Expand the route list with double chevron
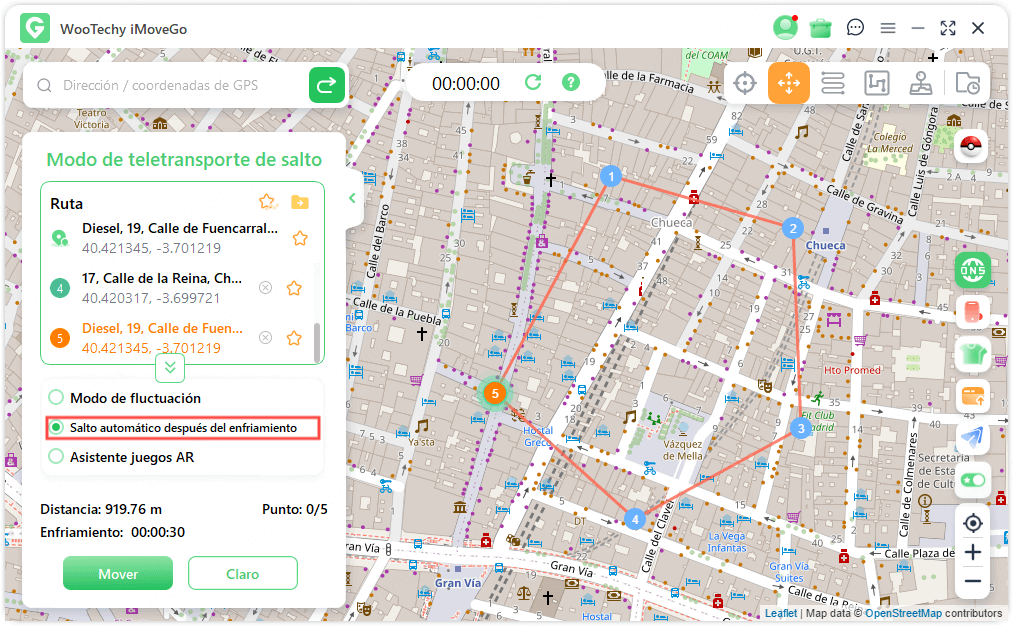 [x=170, y=367]
